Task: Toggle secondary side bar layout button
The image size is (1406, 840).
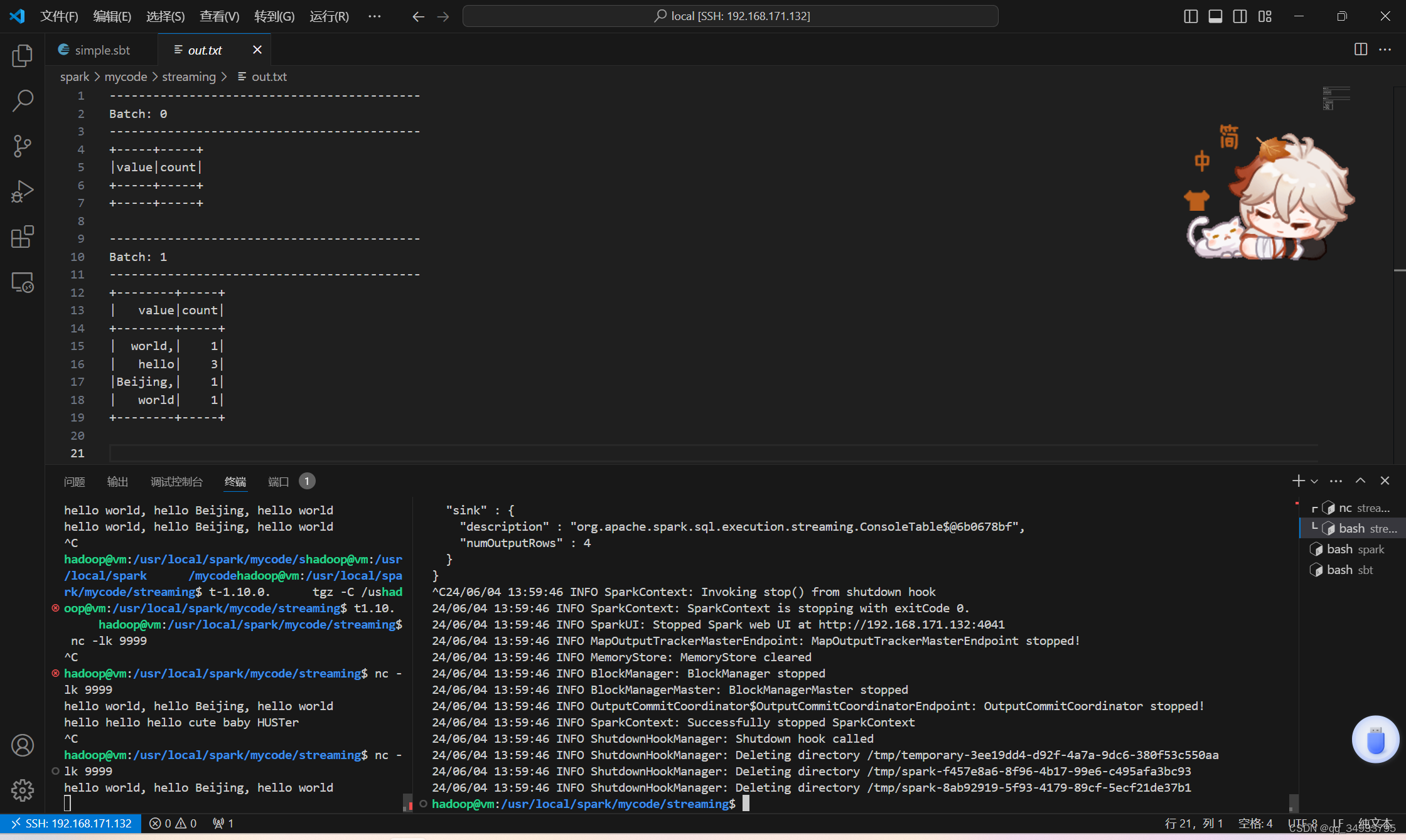Action: pos(1240,16)
